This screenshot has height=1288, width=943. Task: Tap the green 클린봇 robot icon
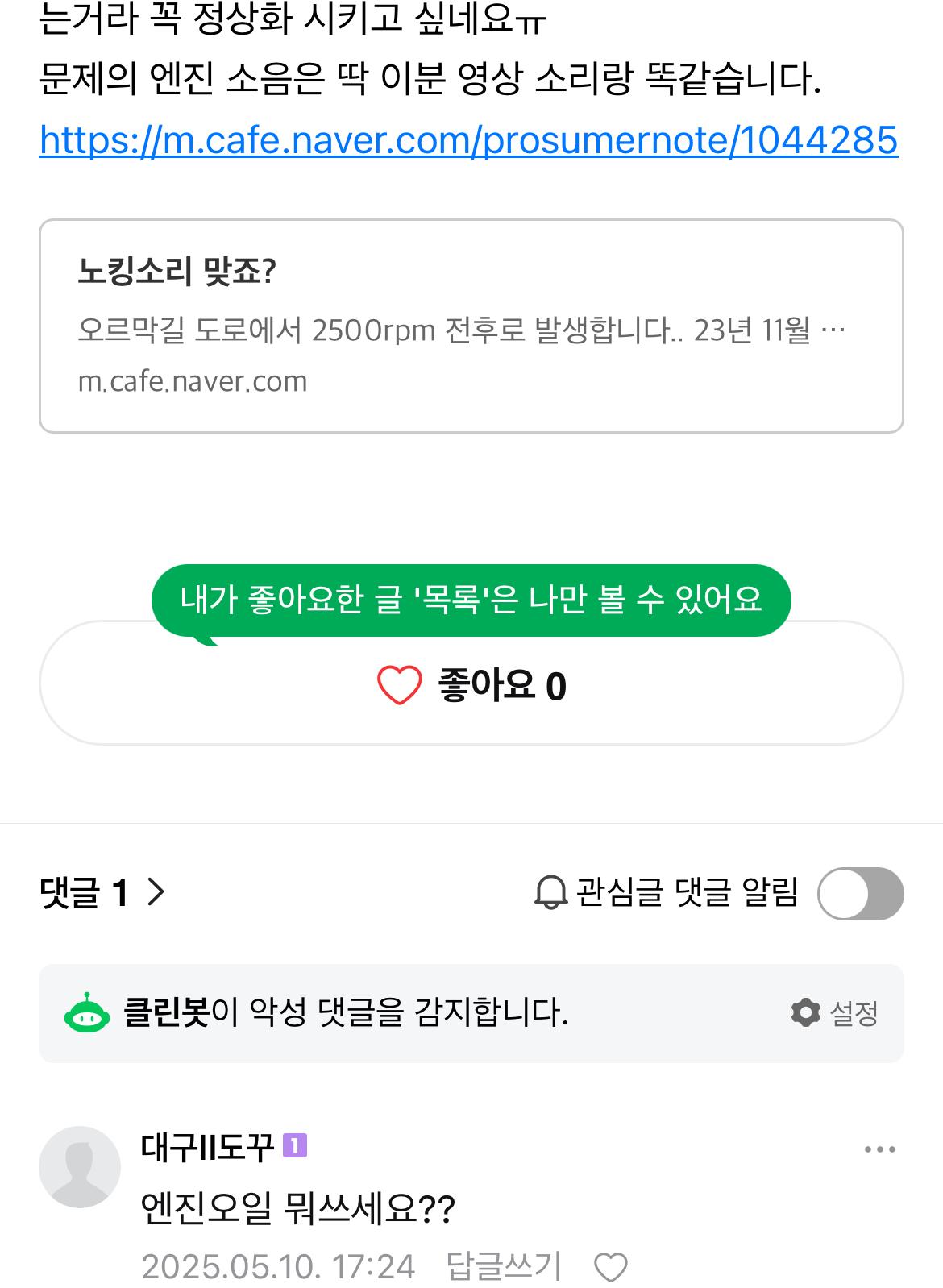pos(86,1013)
